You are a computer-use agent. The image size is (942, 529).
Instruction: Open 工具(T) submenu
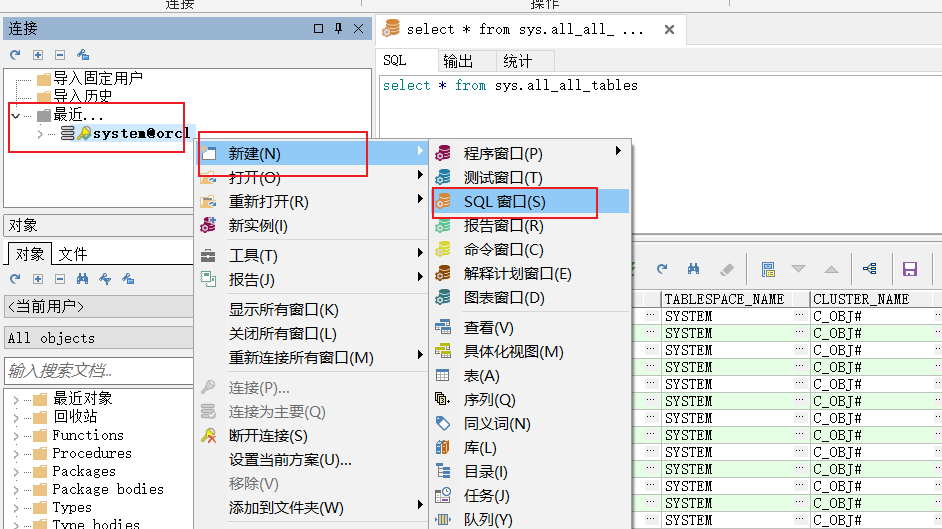[312, 256]
